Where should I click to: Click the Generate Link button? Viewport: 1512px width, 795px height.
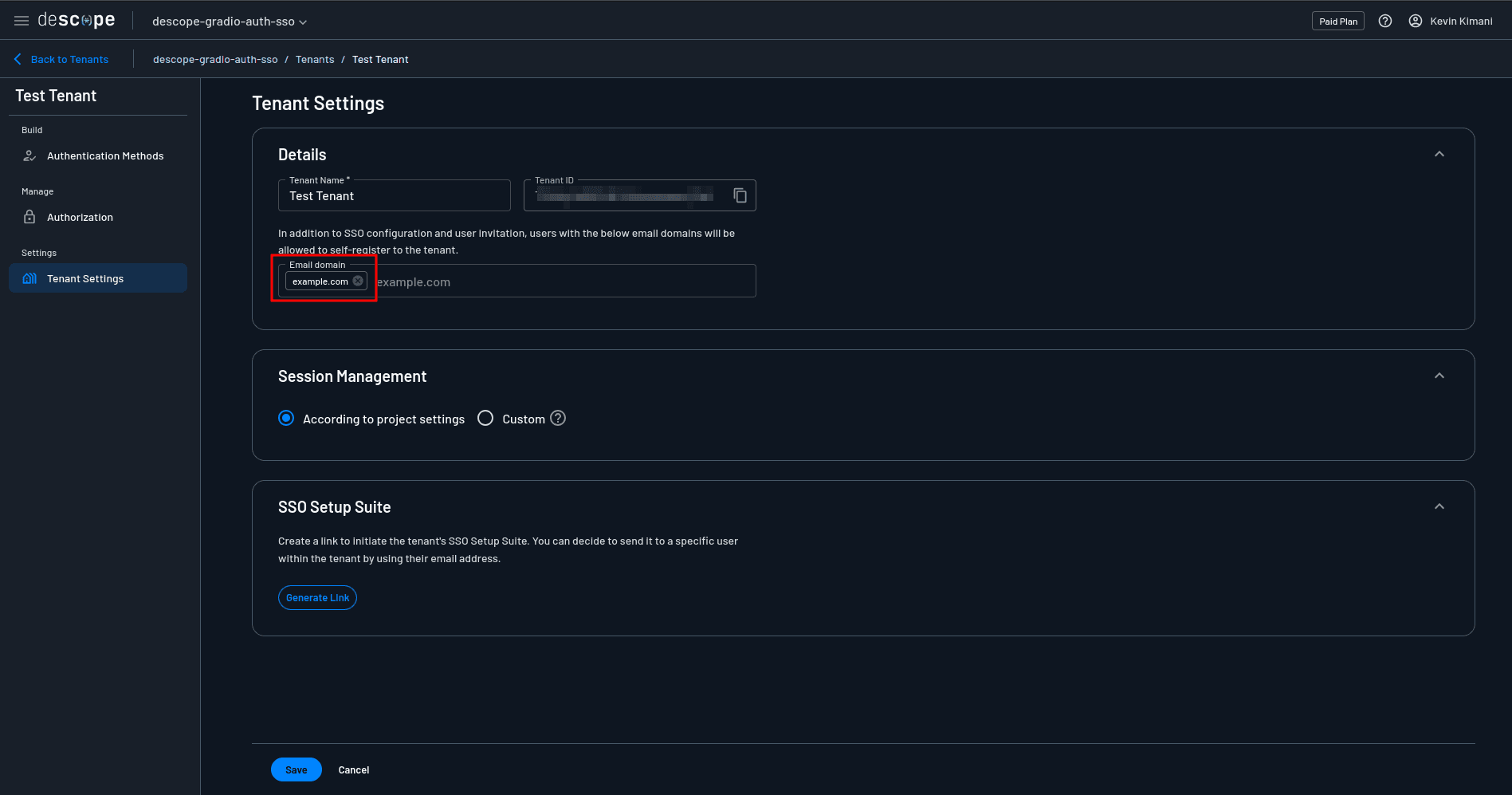tap(316, 597)
